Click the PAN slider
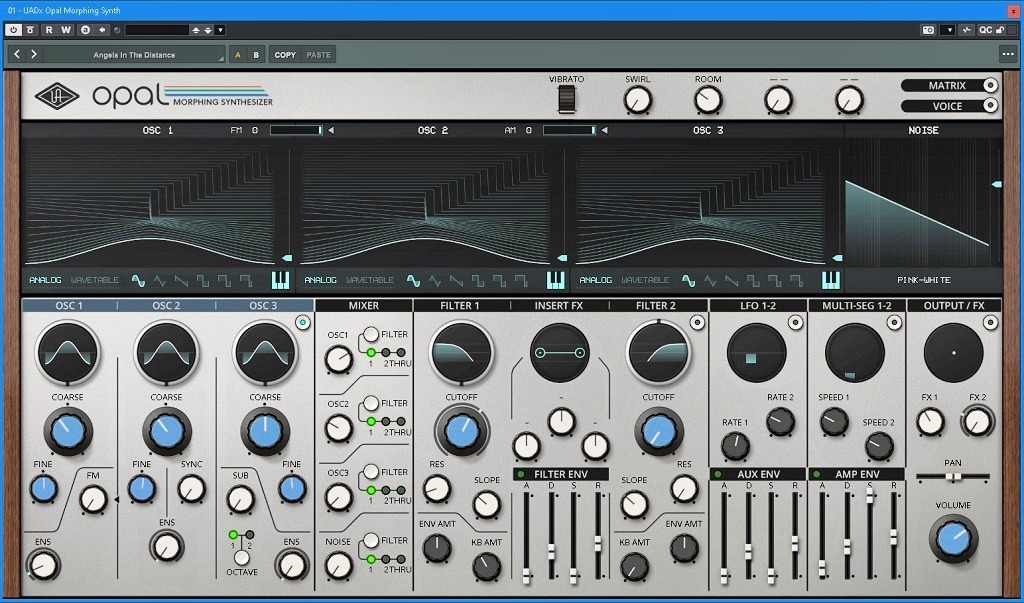 pos(953,477)
